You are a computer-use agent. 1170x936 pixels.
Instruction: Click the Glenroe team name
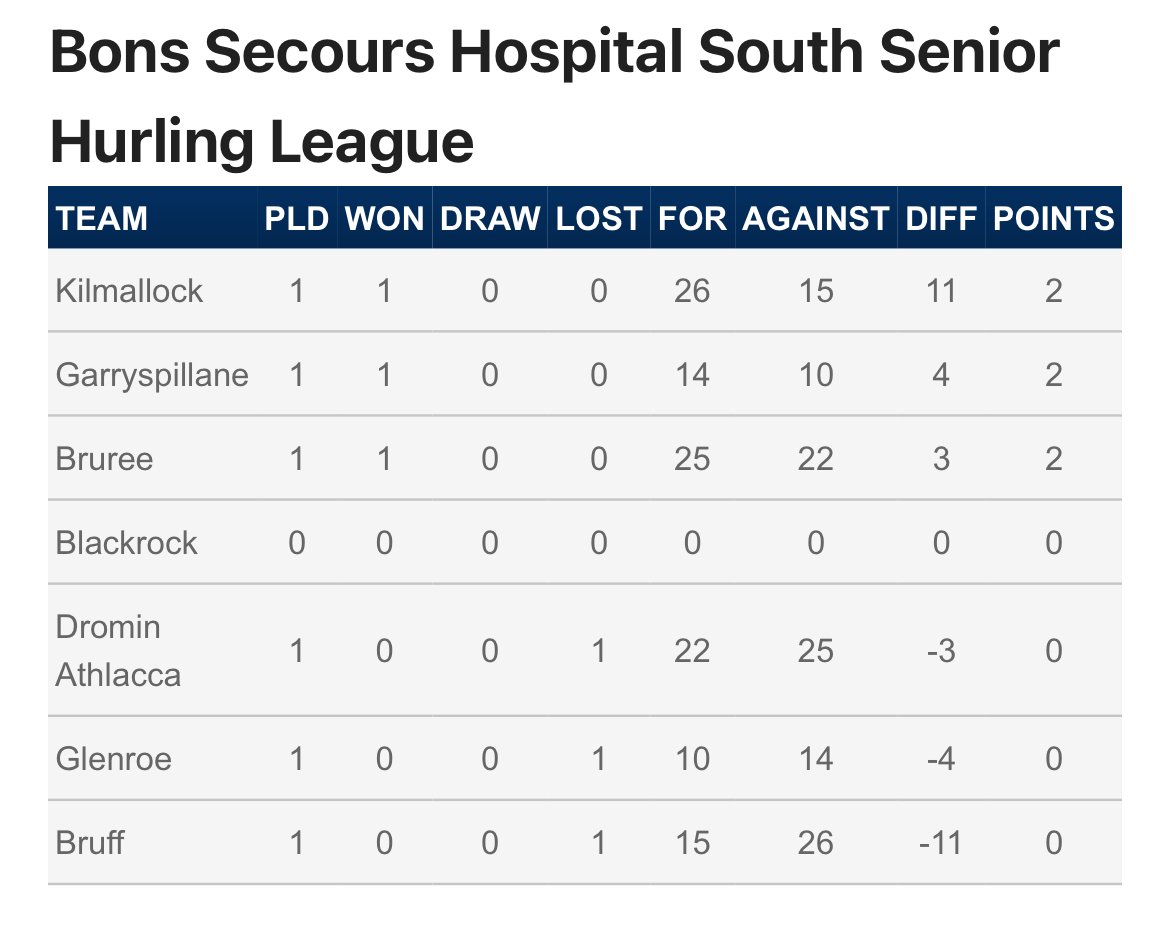(113, 759)
